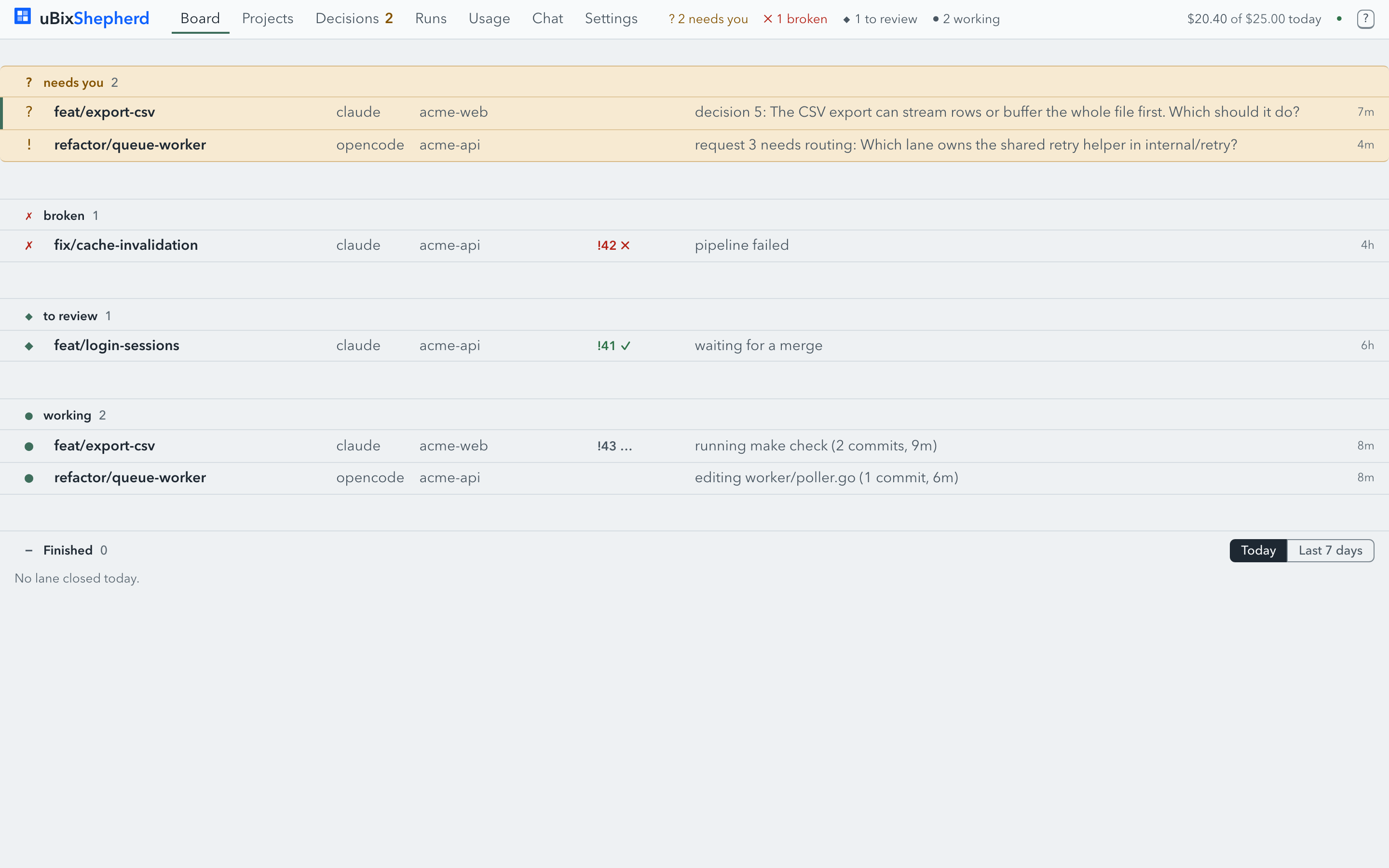Click the question mark icon on feat/export-csv row

[x=29, y=112]
